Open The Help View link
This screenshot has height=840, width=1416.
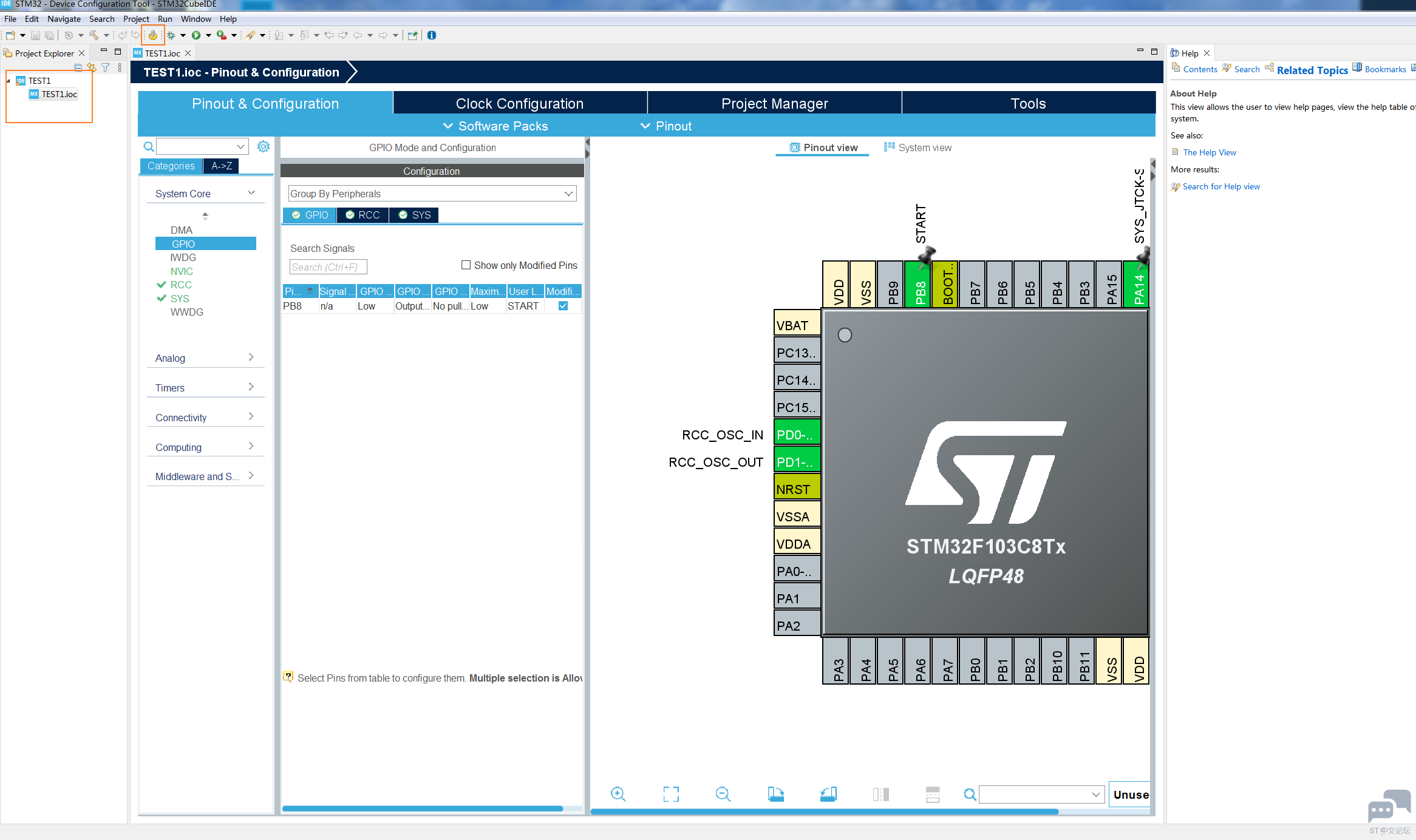click(1209, 152)
